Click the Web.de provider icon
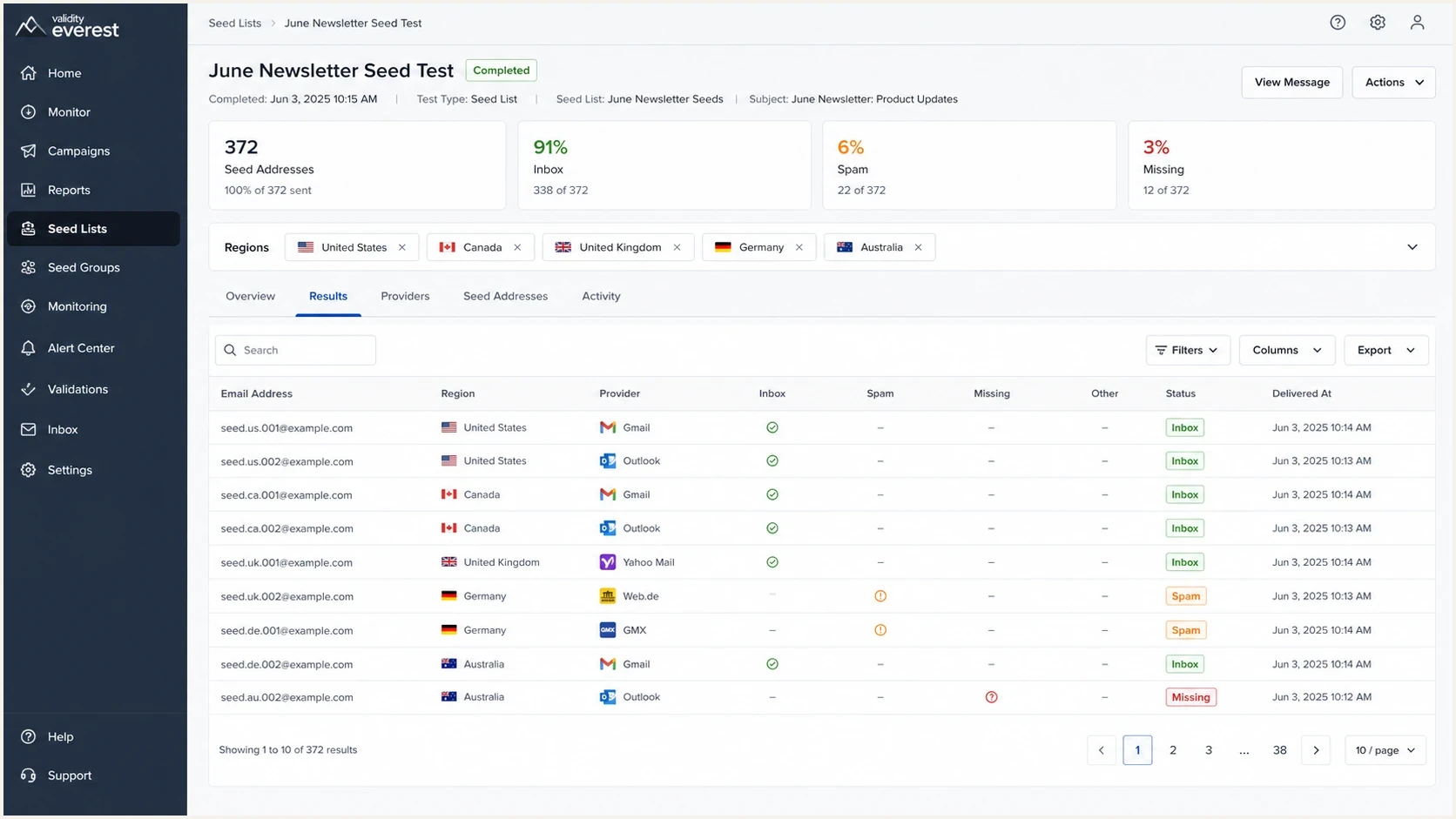This screenshot has height=819, width=1456. pos(608,596)
